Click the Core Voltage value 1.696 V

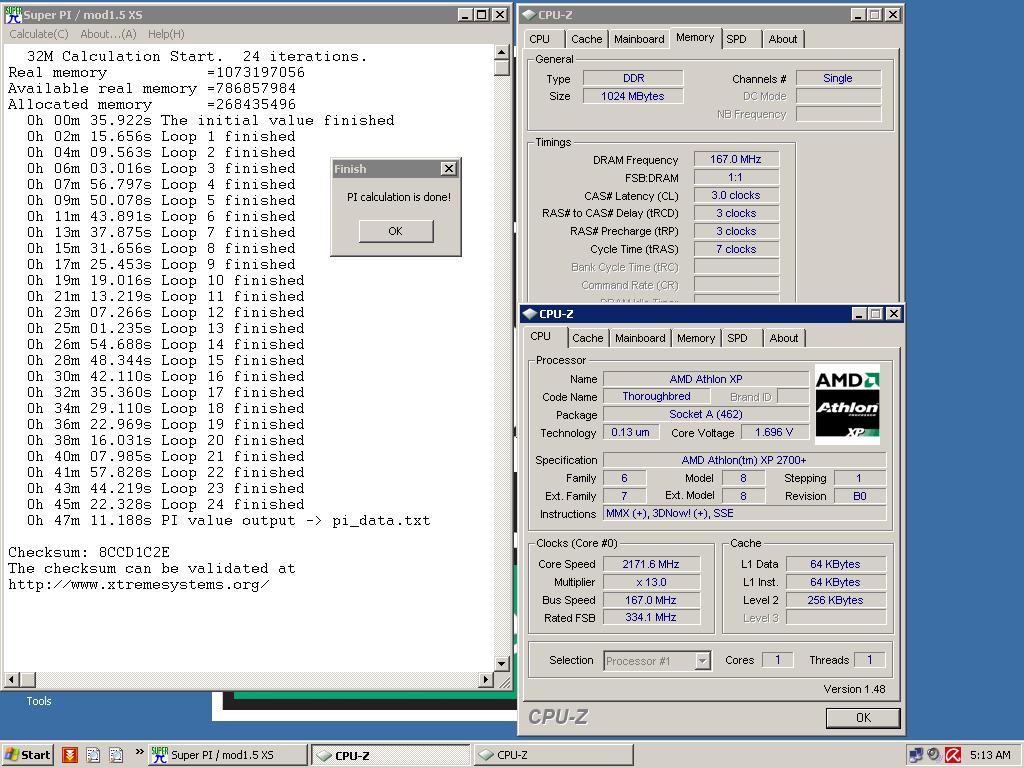click(x=774, y=432)
